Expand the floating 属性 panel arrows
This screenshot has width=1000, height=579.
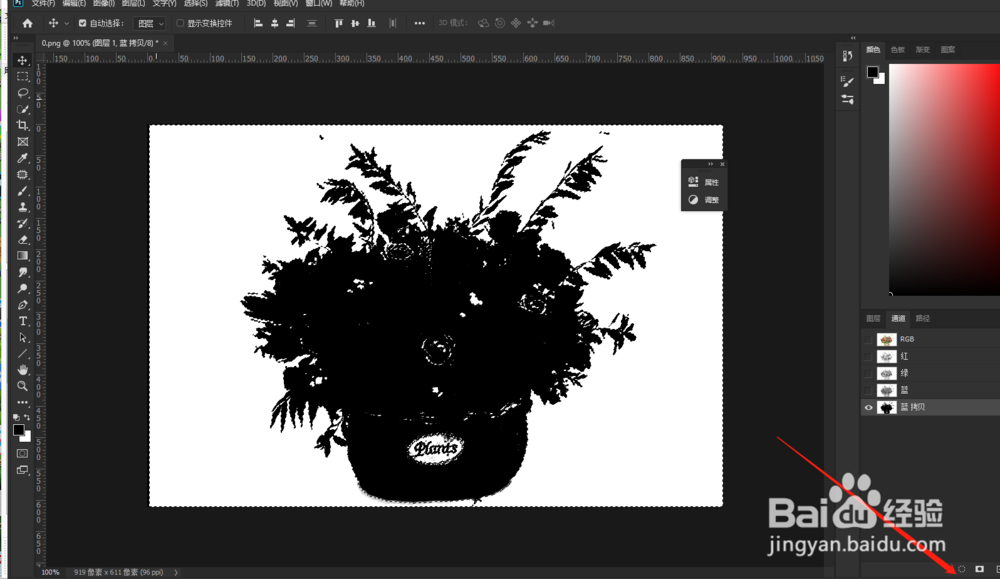tap(710, 164)
